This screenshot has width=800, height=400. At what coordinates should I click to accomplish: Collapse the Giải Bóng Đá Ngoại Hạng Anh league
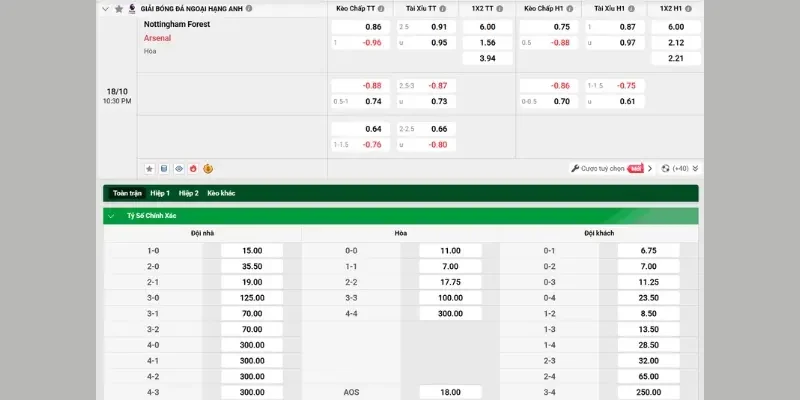[105, 9]
